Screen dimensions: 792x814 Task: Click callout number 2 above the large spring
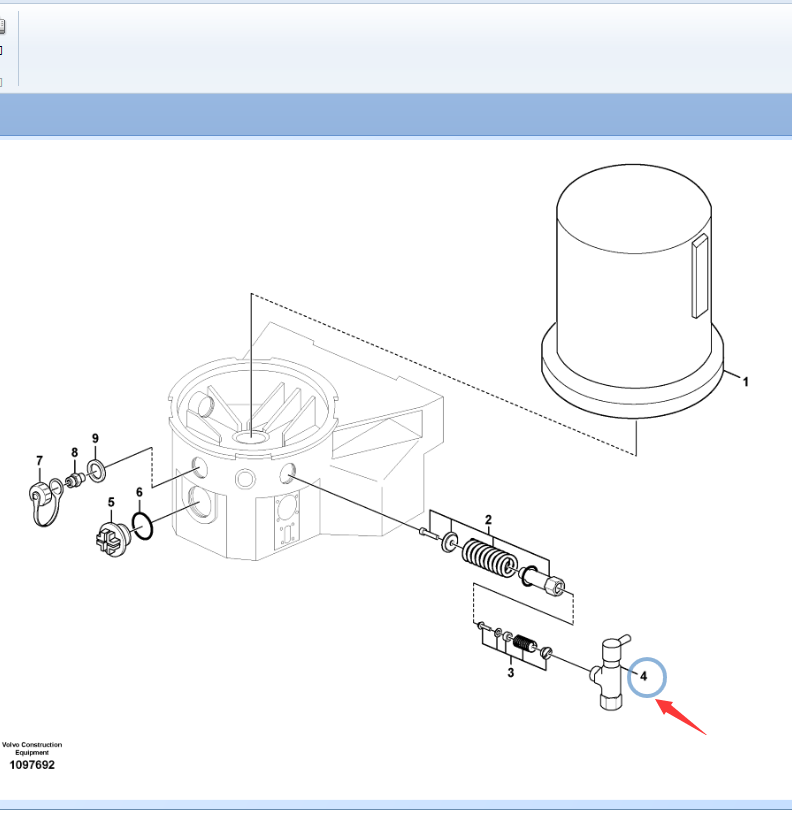488,519
